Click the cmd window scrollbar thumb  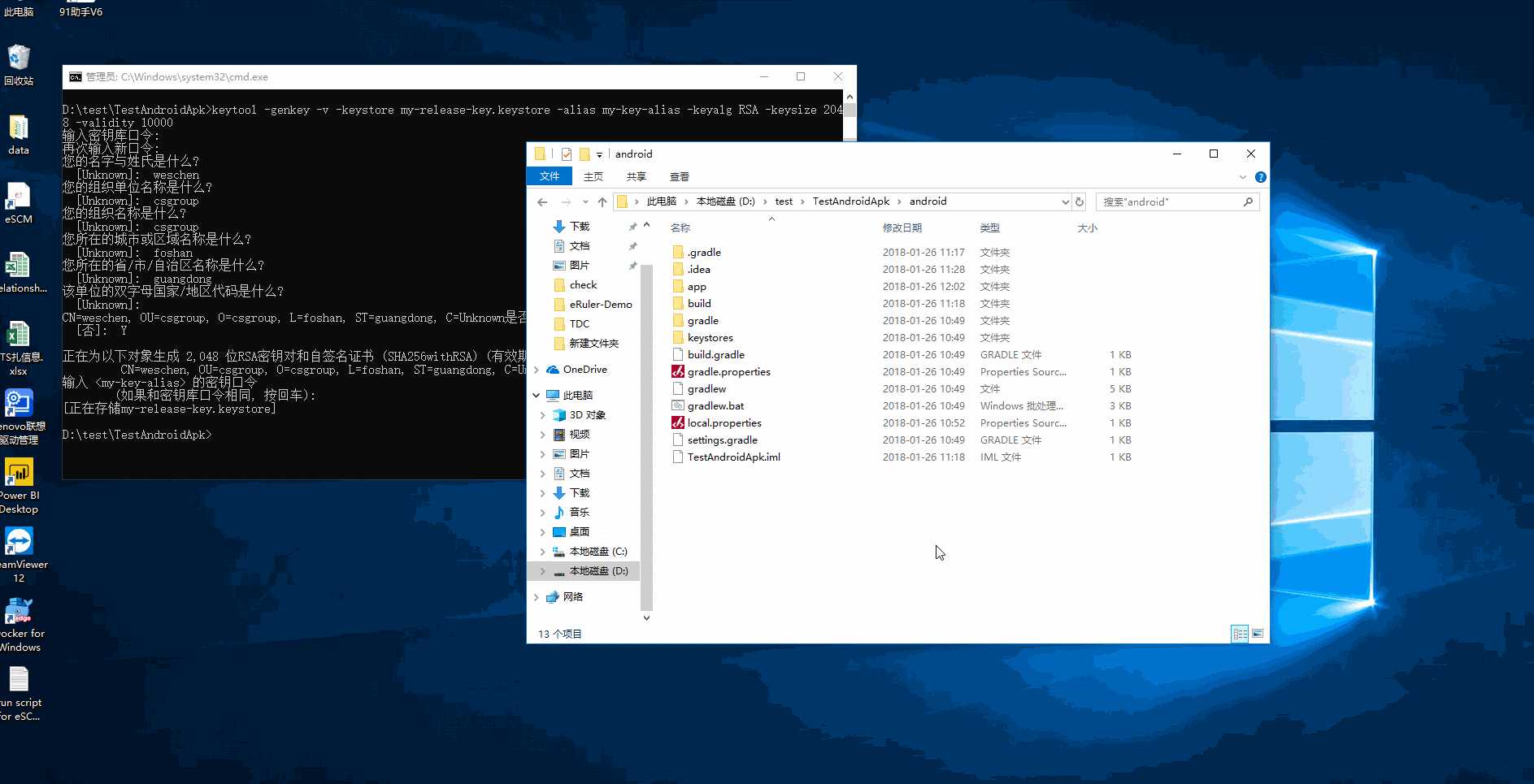[x=850, y=110]
